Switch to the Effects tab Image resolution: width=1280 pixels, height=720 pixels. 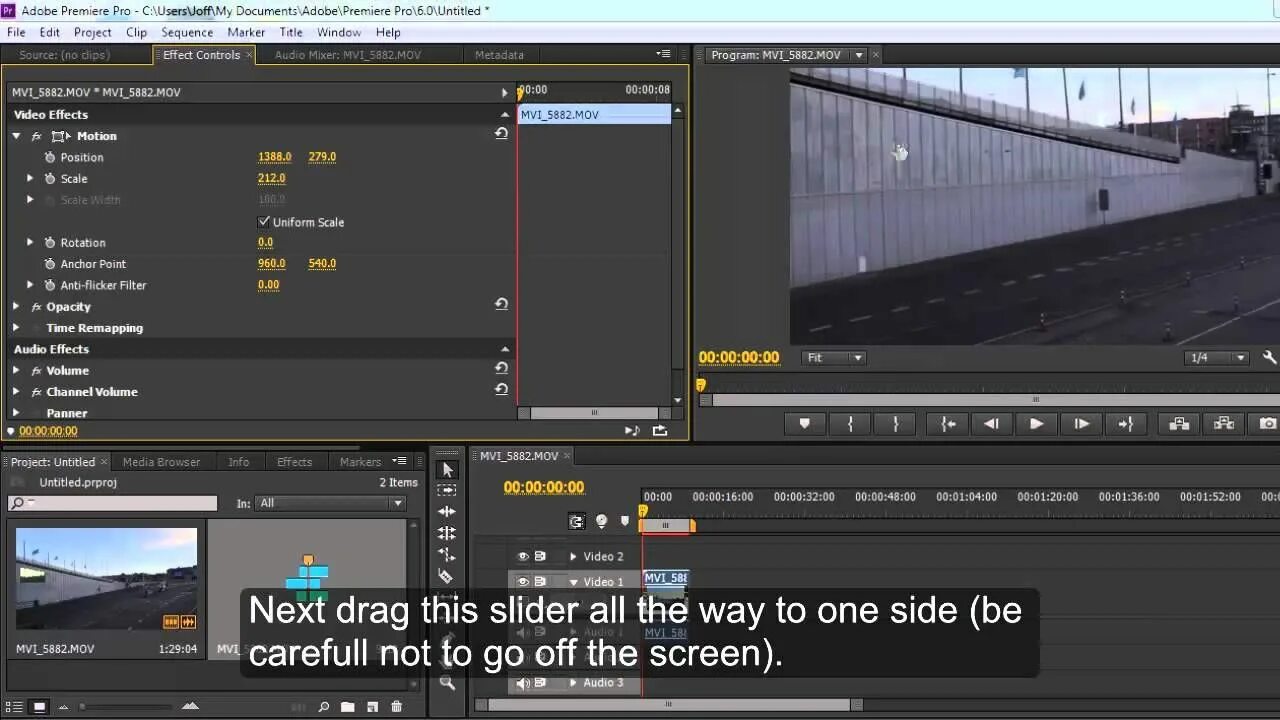tap(294, 462)
